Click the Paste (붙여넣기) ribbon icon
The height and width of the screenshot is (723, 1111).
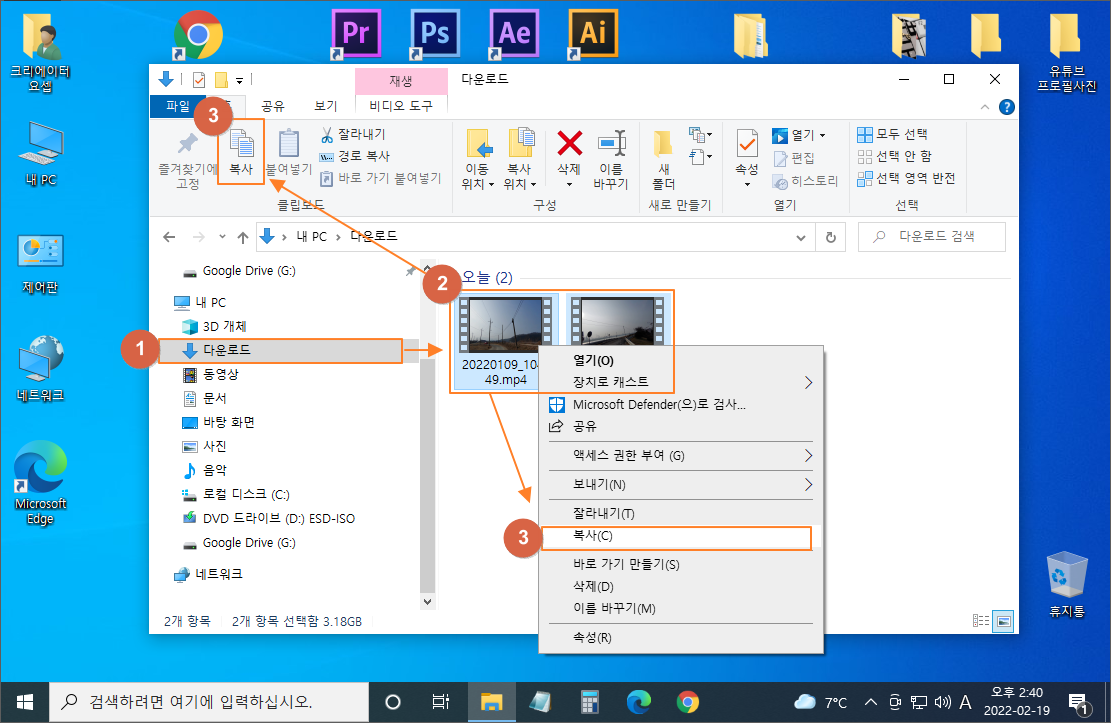[x=288, y=152]
